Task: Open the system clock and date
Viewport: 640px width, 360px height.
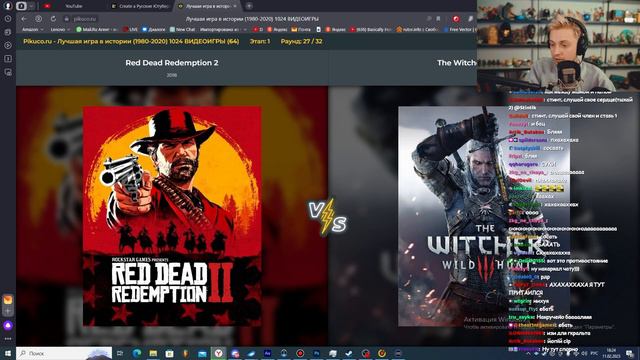Action: point(611,353)
